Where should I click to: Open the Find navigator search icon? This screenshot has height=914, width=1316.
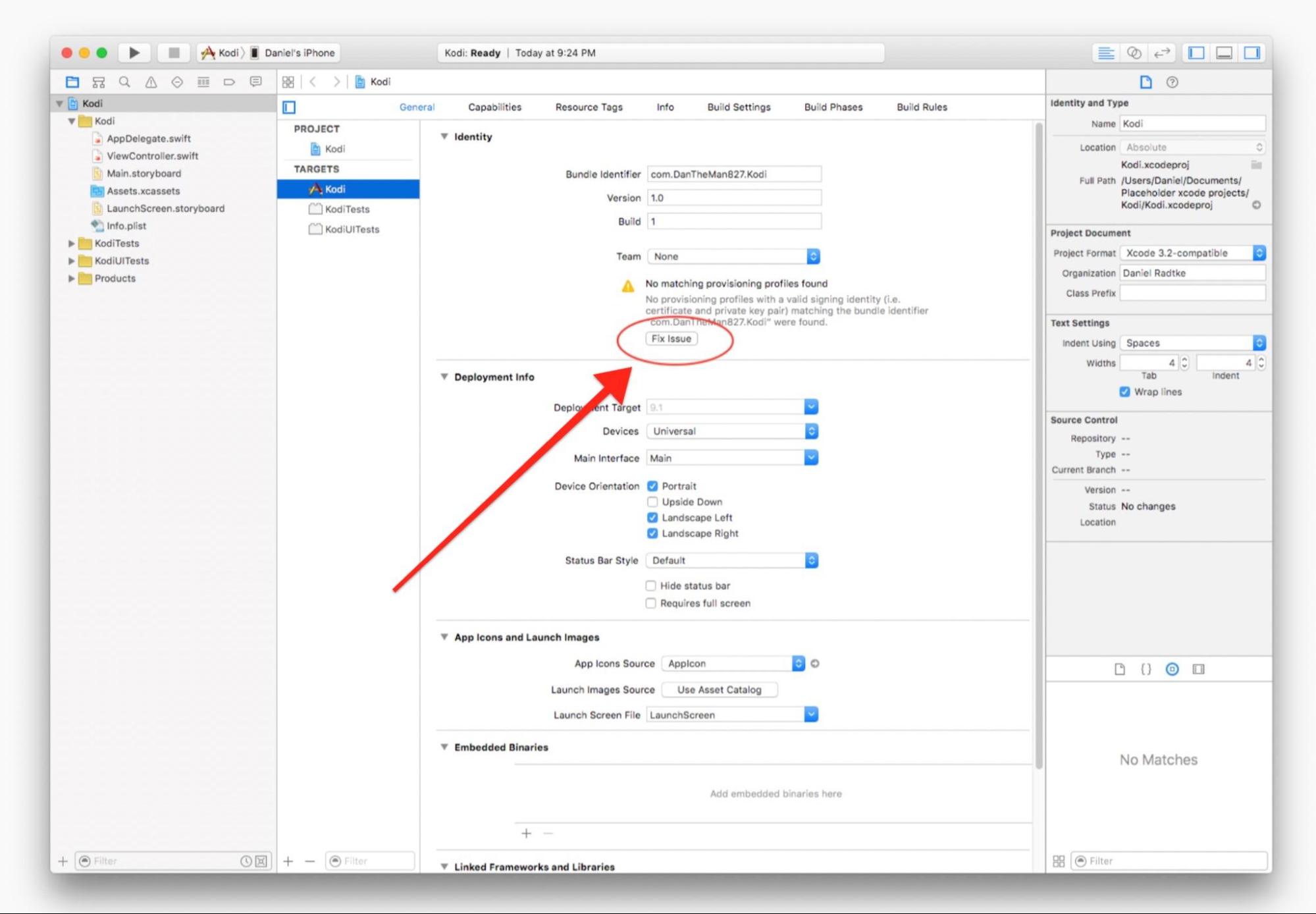point(124,82)
